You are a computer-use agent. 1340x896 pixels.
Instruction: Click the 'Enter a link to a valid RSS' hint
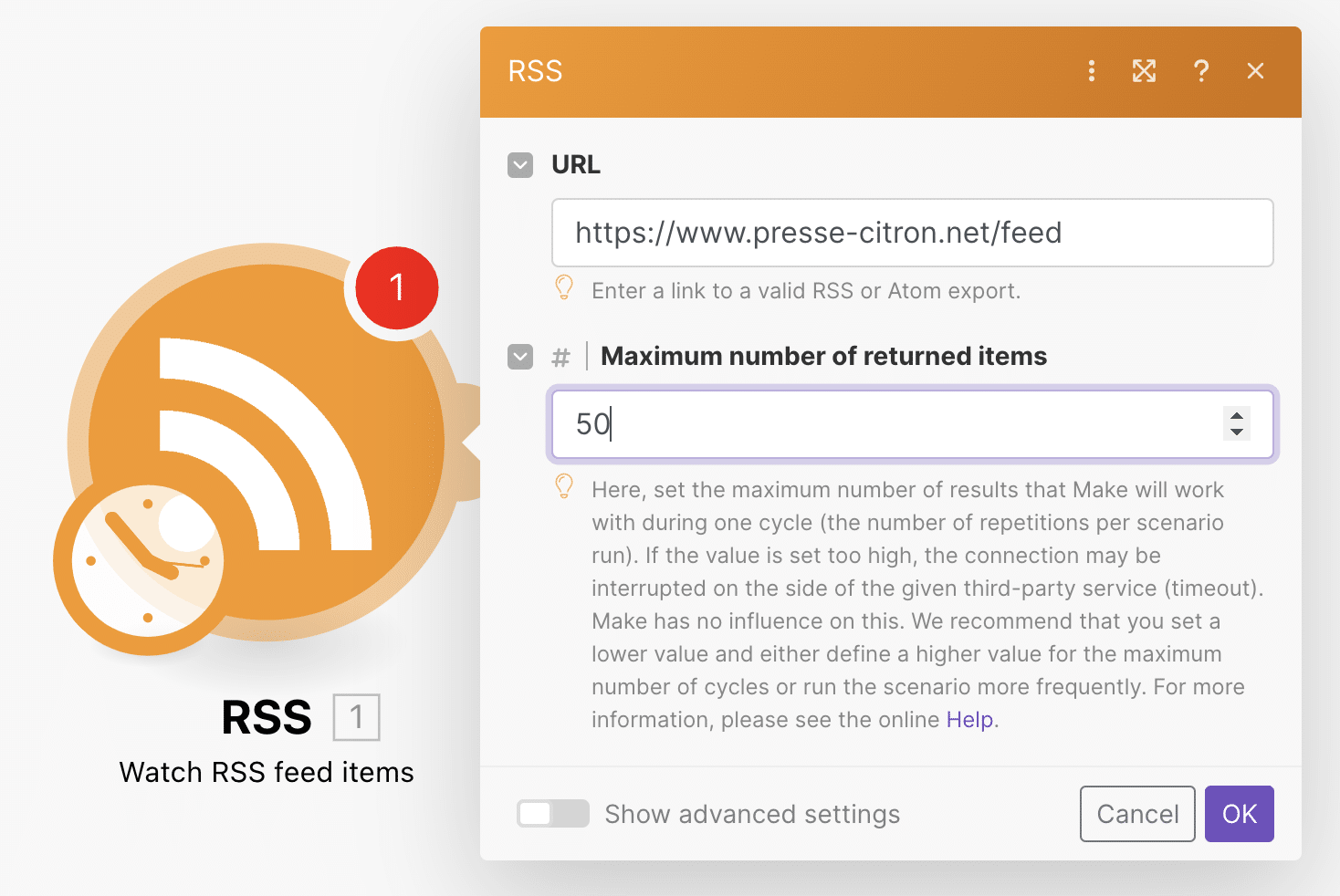pos(806,291)
